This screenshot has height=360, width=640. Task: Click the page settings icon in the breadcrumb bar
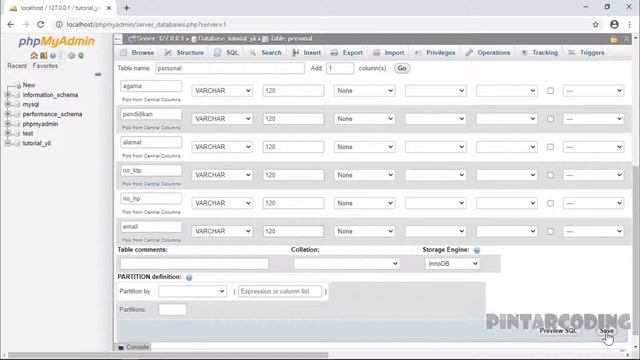(613, 39)
